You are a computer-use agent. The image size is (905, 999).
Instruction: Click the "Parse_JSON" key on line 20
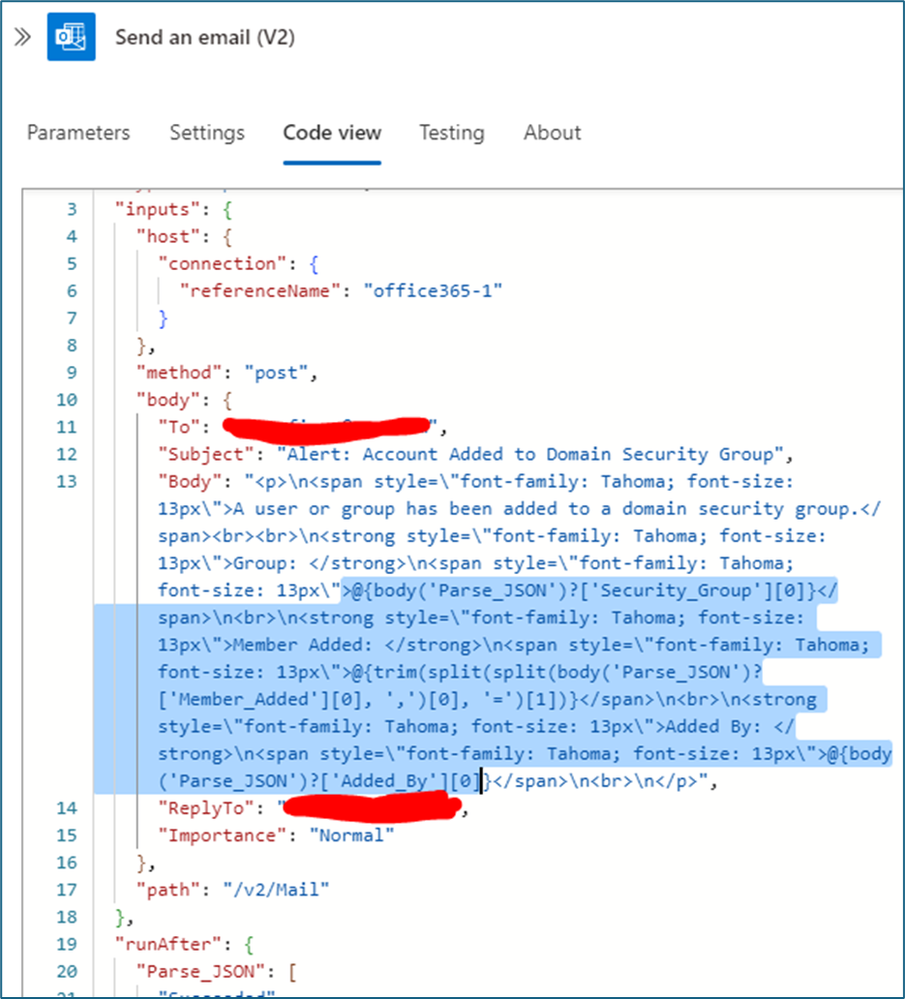[x=206, y=972]
